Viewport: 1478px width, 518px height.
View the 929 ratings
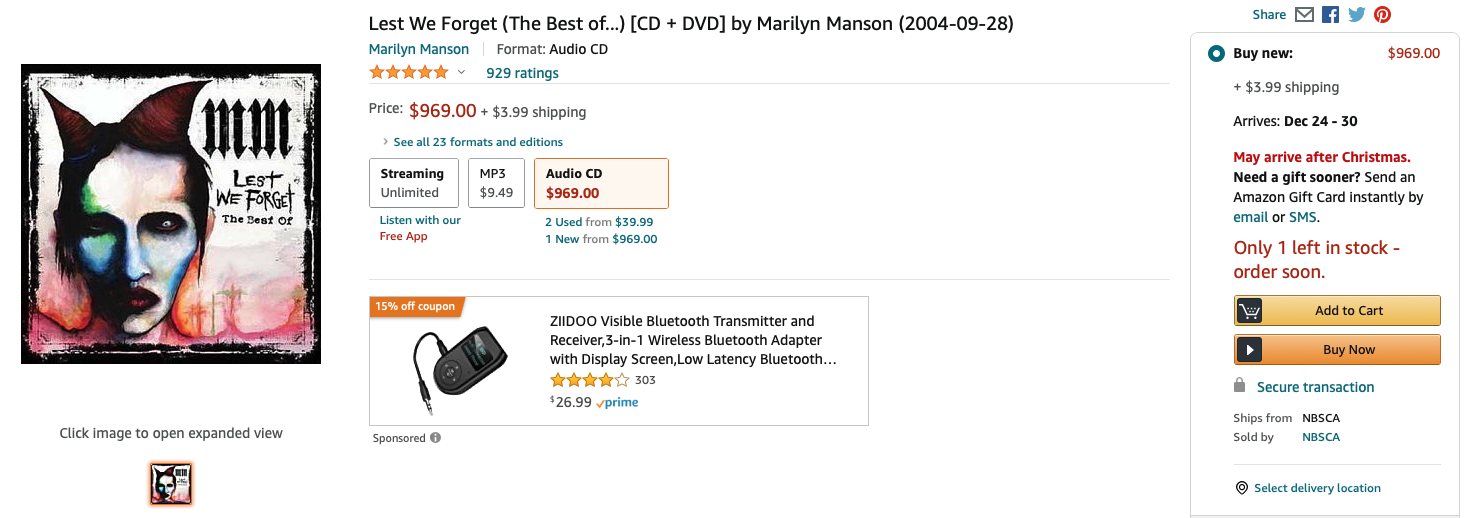[x=522, y=73]
